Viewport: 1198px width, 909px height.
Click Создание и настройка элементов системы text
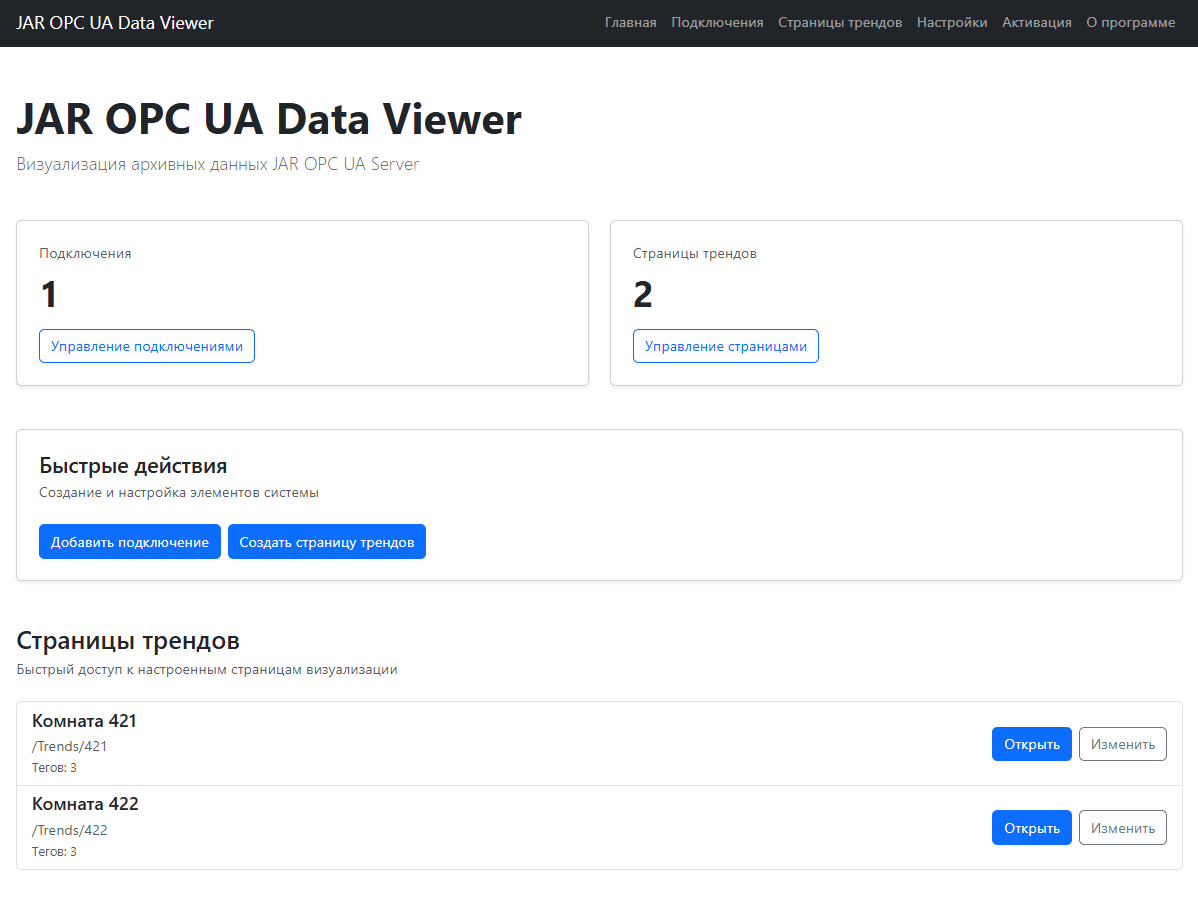coord(179,493)
